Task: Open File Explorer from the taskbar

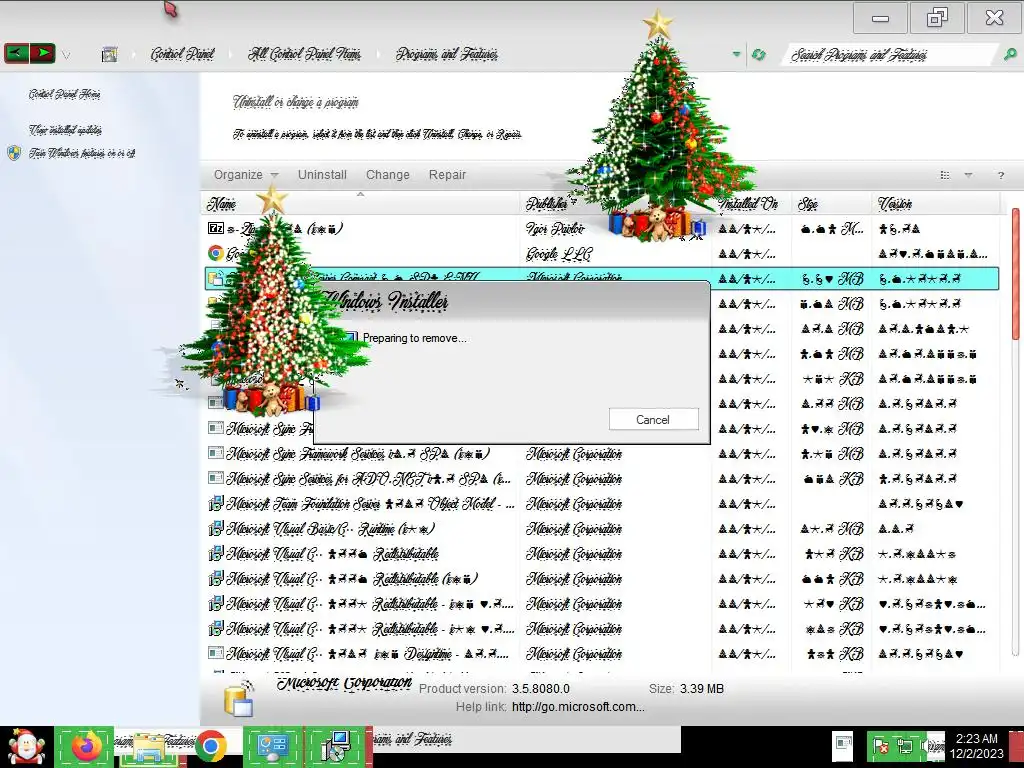Action: (150, 748)
